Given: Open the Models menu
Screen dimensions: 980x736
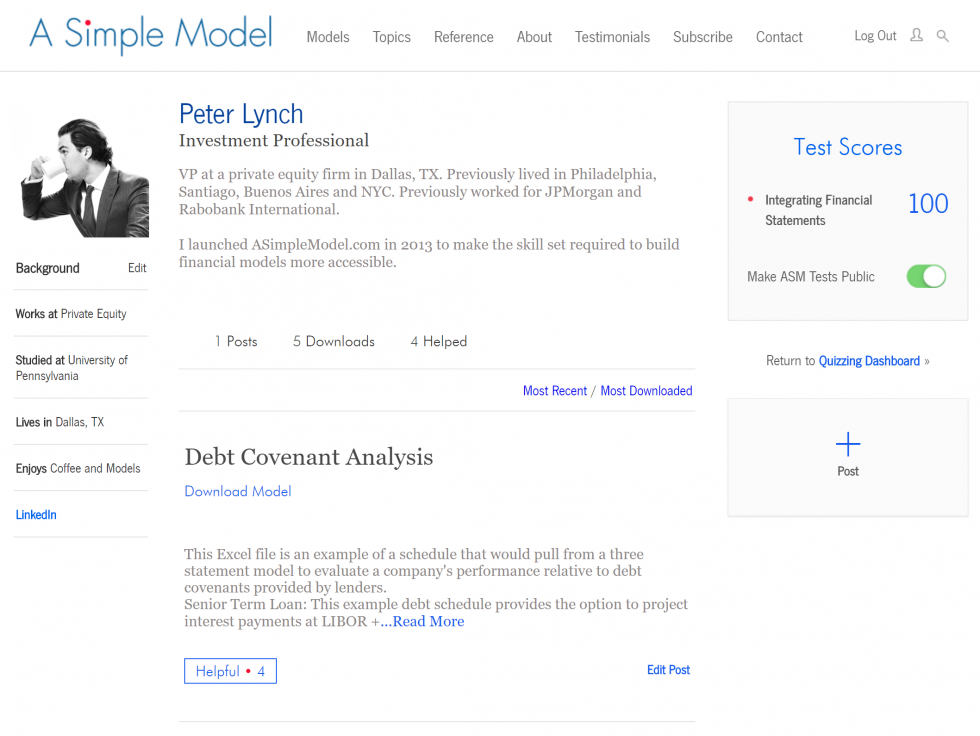Looking at the screenshot, I should point(327,37).
